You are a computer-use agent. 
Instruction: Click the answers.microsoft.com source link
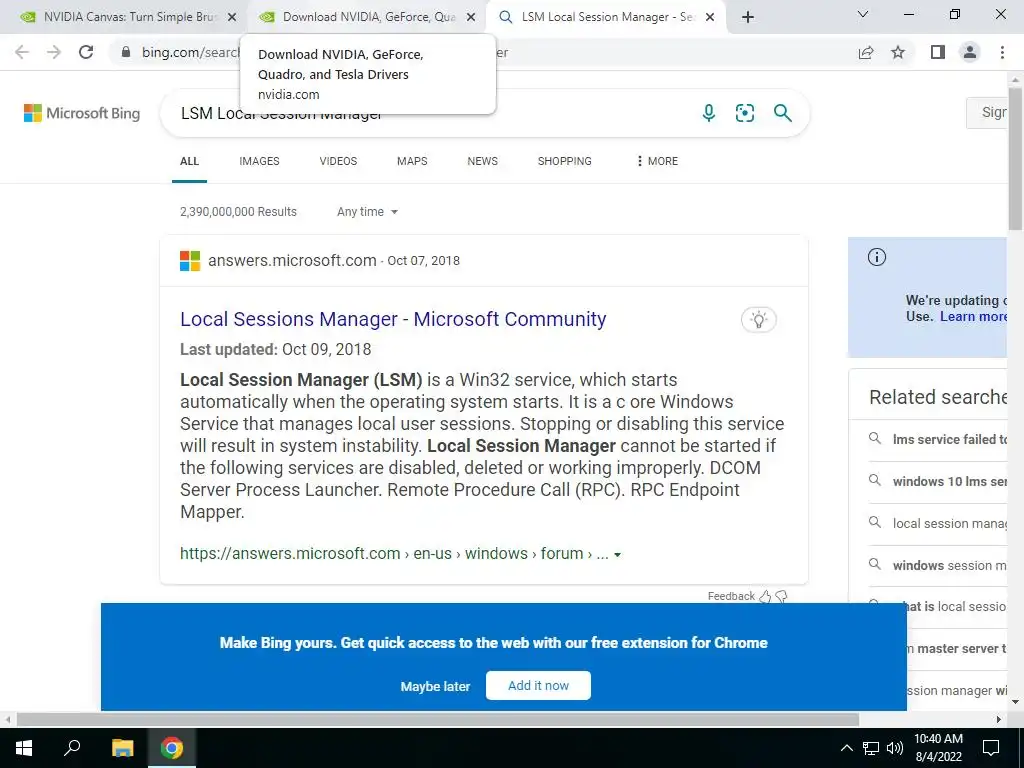[292, 261]
